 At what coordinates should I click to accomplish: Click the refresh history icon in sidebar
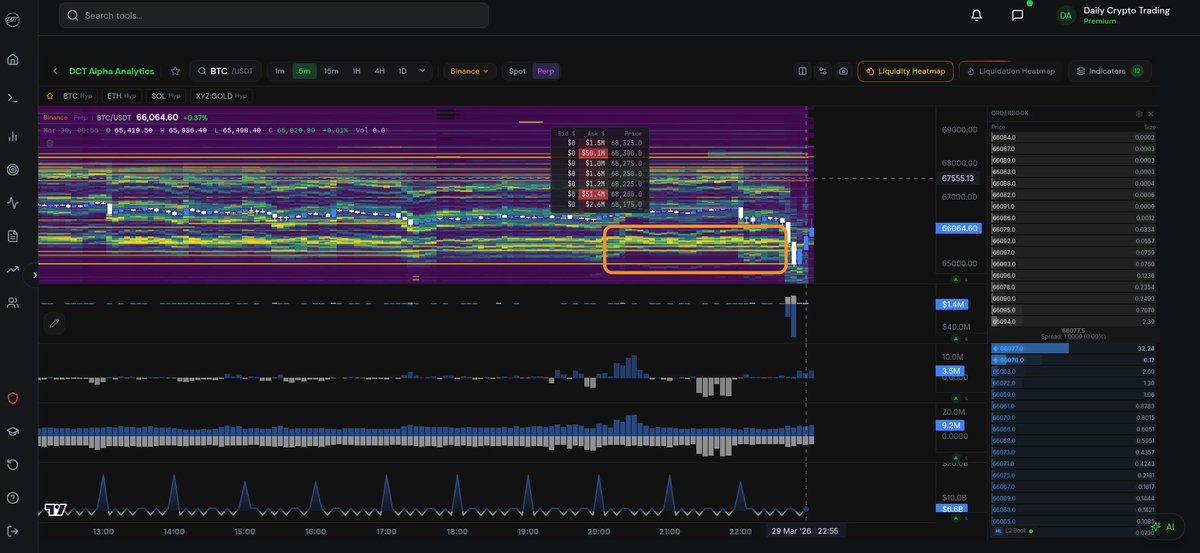tap(13, 465)
